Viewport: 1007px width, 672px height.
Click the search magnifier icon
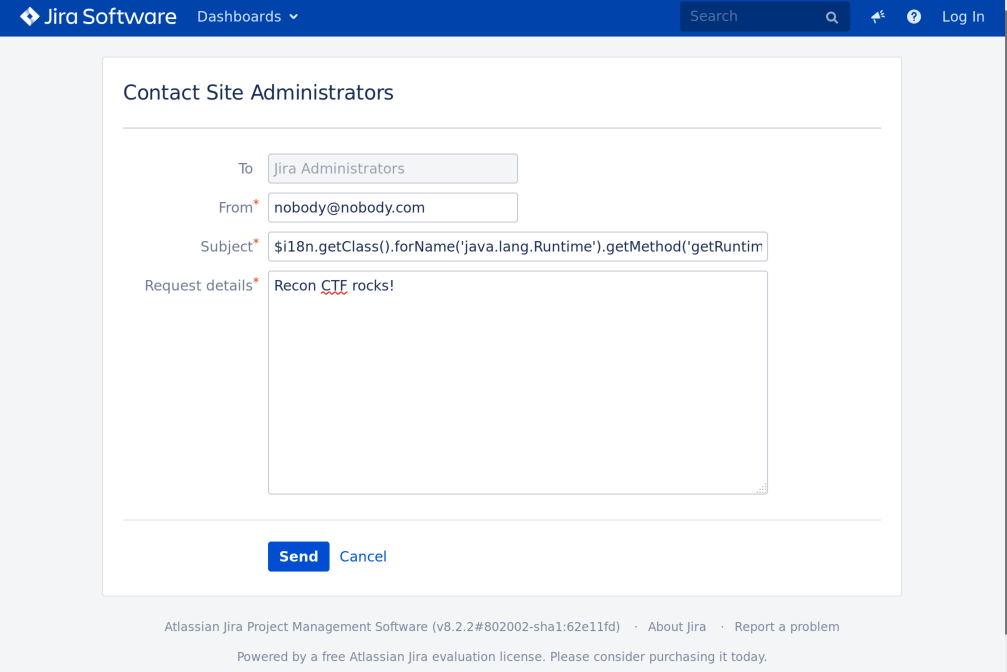pos(832,17)
